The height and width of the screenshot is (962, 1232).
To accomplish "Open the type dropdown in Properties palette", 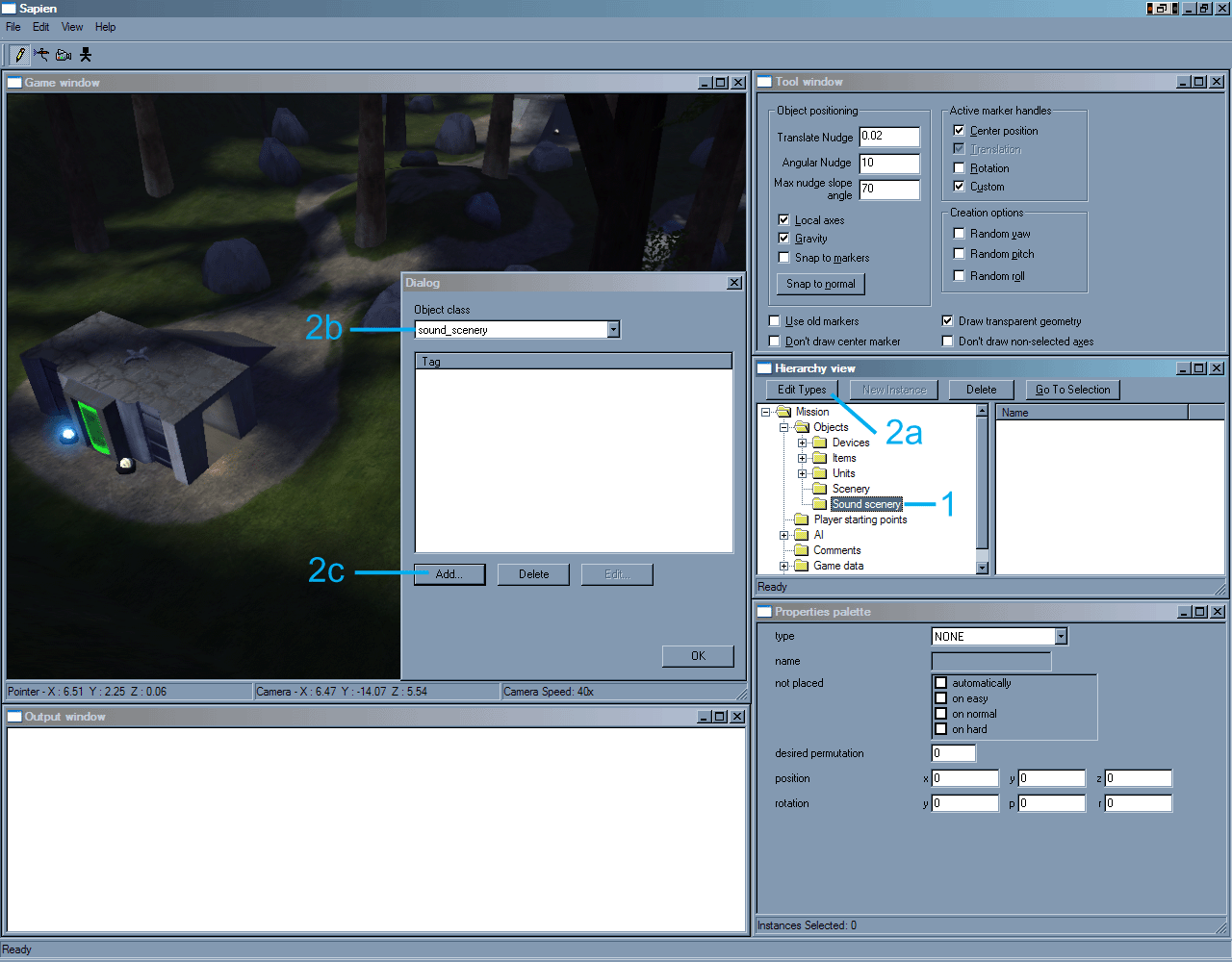I will [1061, 637].
